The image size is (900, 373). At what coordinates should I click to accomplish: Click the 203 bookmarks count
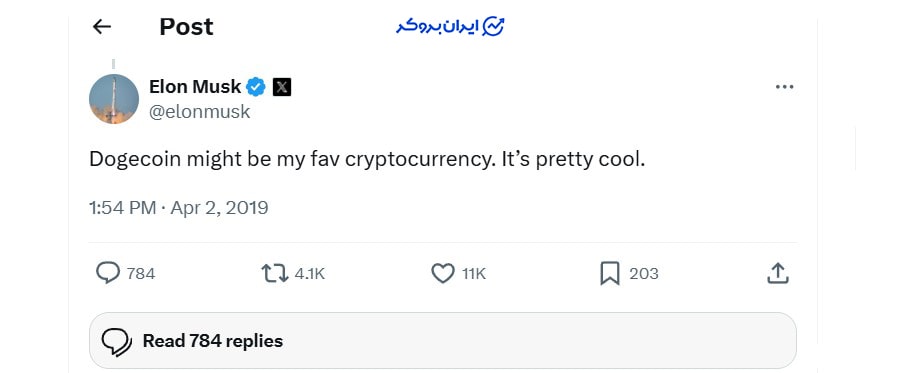point(643,274)
